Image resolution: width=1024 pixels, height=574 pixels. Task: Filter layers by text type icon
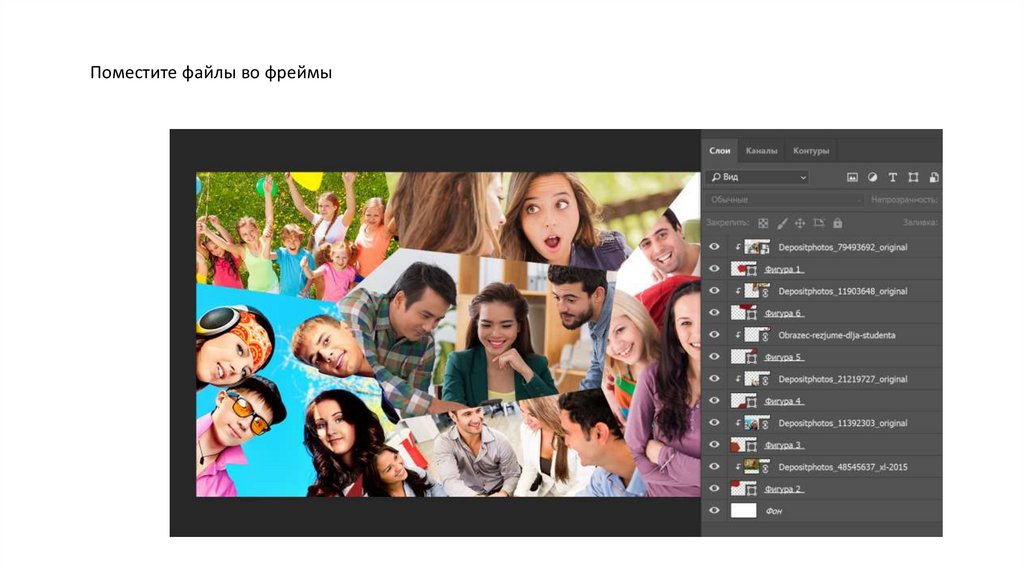point(893,178)
